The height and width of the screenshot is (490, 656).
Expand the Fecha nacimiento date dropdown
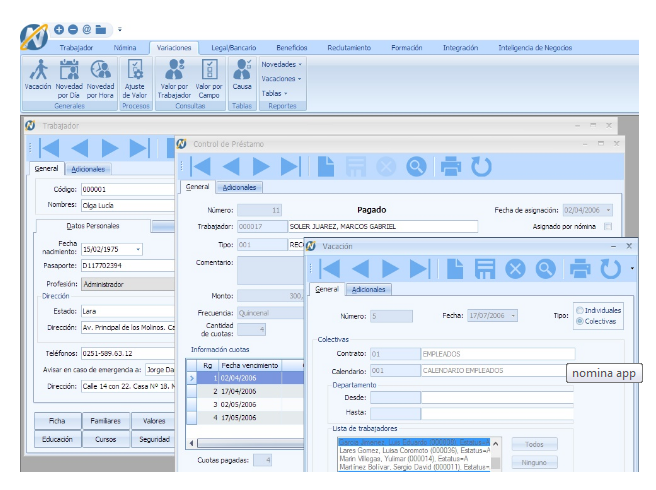(138, 249)
